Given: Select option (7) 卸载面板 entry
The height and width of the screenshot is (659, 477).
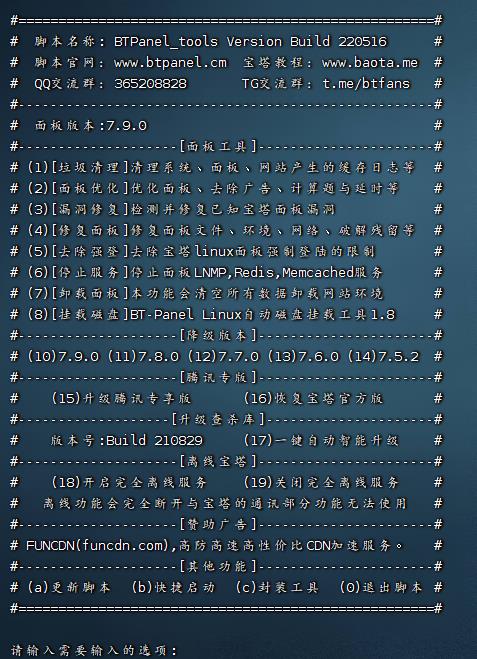Looking at the screenshot, I should 206,294.
